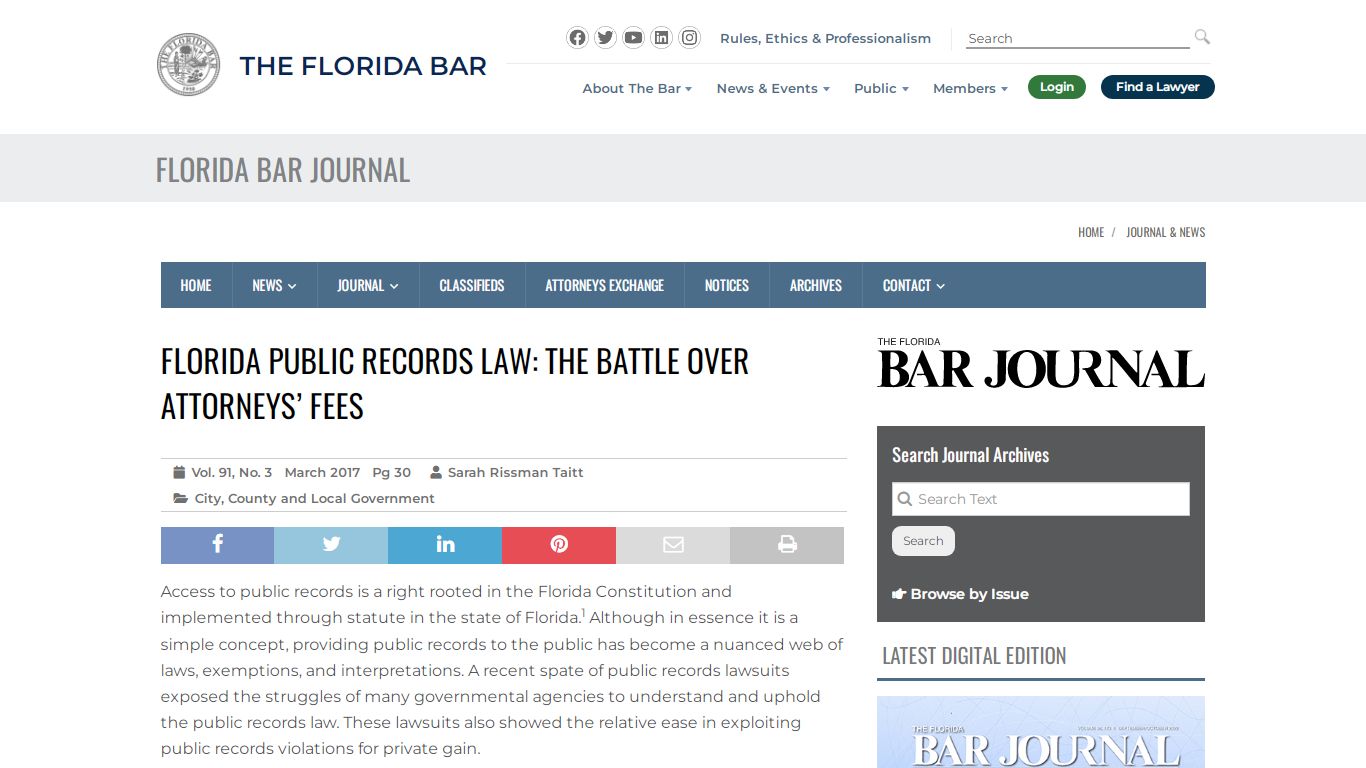Share the article on LinkedIn
Screen dimensions: 1366x768
click(445, 545)
